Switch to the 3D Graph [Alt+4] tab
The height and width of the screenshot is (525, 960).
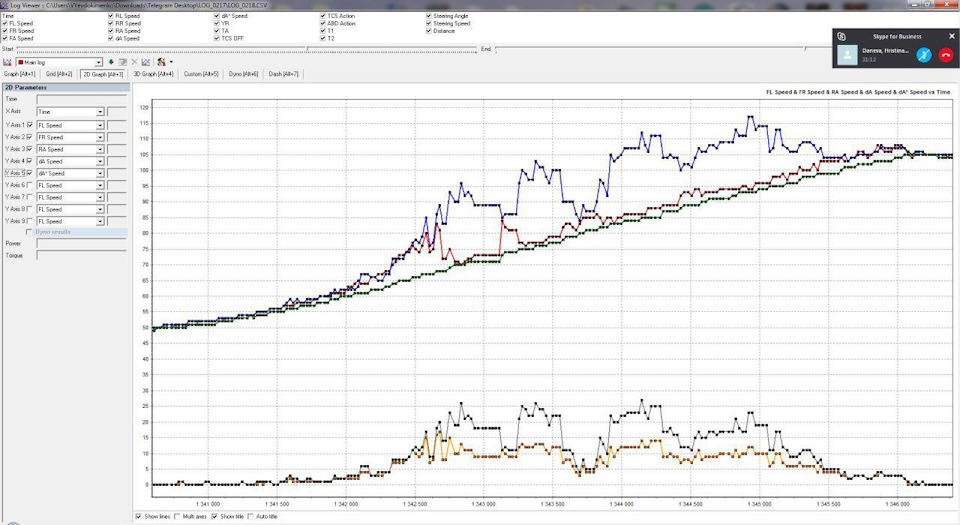(x=154, y=74)
